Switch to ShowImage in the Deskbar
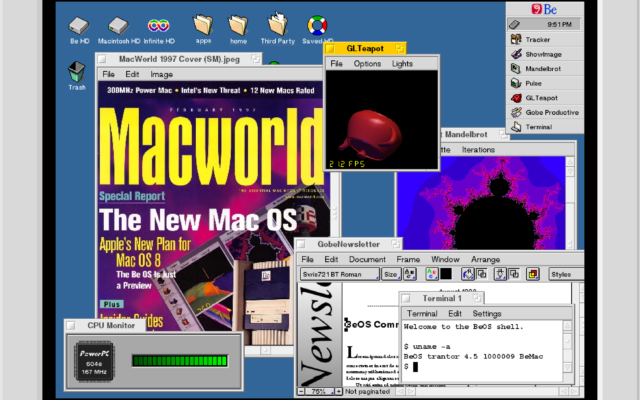The height and width of the screenshot is (400, 640). tap(545, 54)
